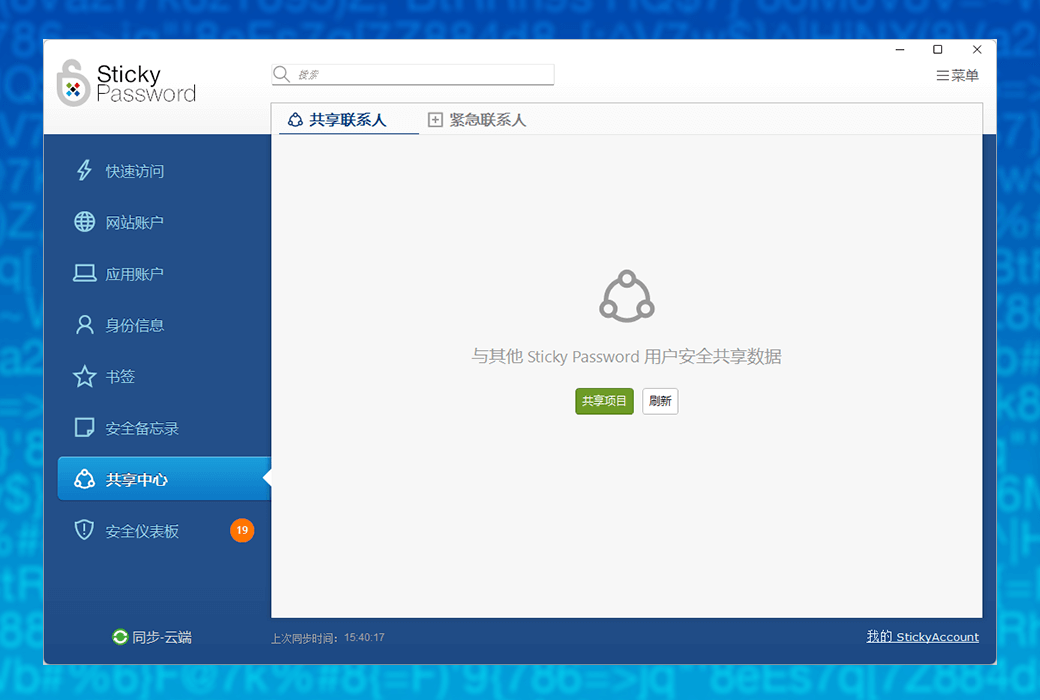Image resolution: width=1040 pixels, height=700 pixels.
Task: Click the 与其他 Sticky Password 用户安全共享数据 text
Action: click(626, 356)
